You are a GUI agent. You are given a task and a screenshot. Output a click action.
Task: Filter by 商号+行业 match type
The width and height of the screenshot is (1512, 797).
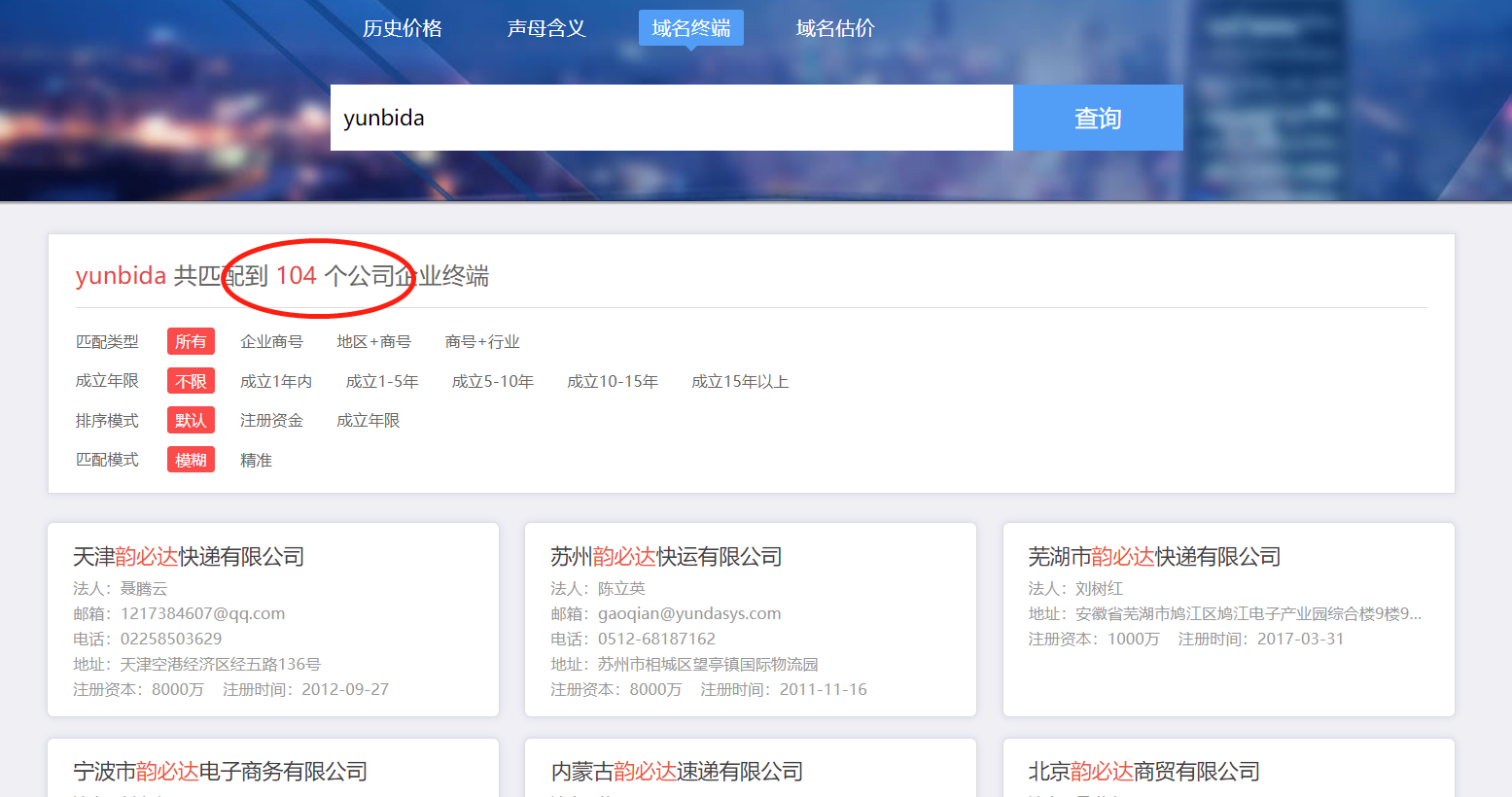[x=482, y=342]
